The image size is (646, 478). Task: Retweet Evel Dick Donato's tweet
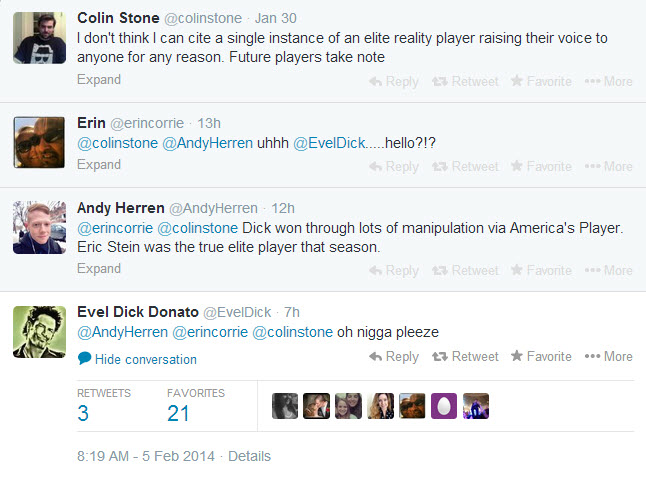(x=464, y=356)
